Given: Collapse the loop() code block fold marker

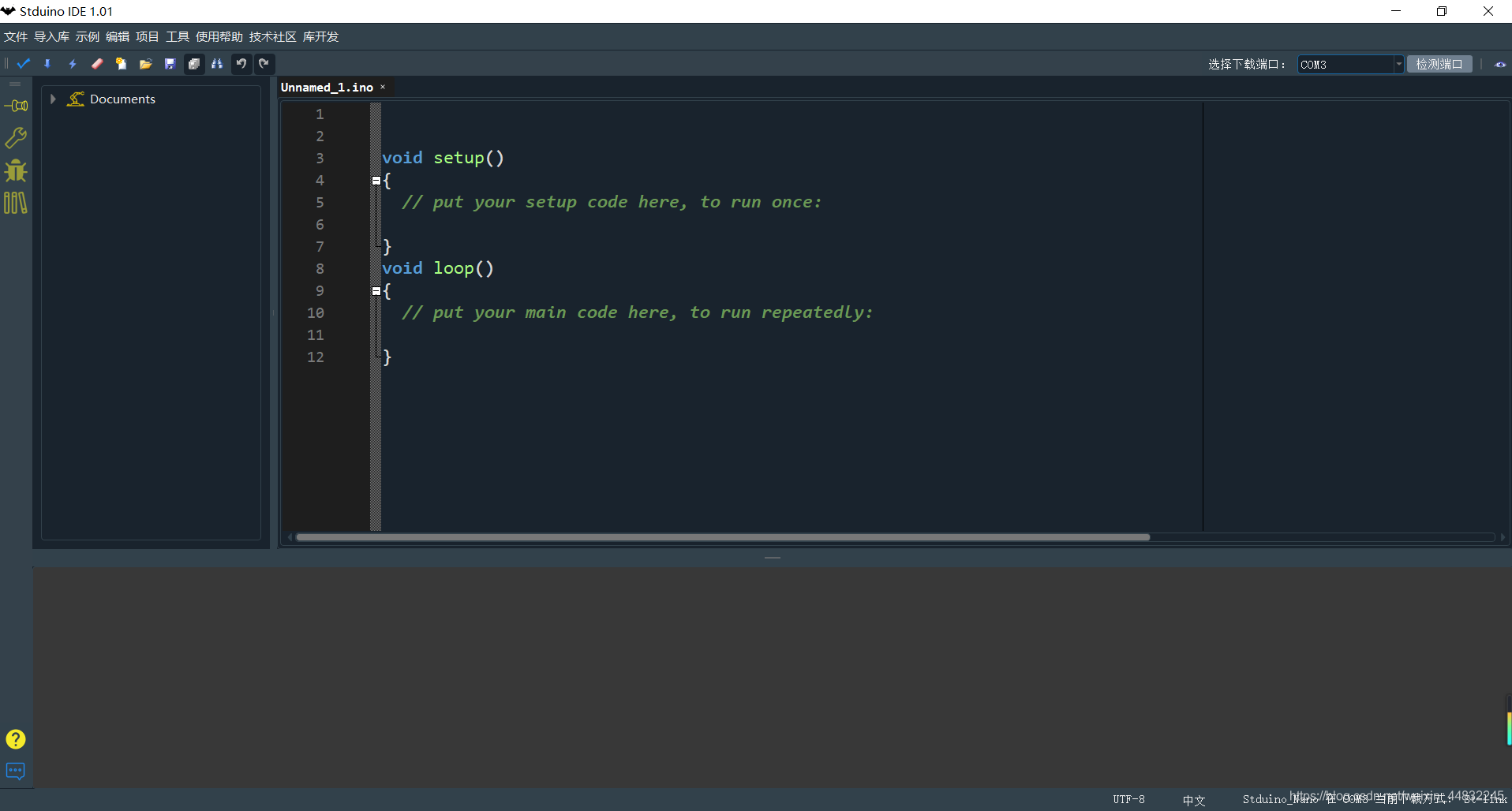Looking at the screenshot, I should [376, 291].
